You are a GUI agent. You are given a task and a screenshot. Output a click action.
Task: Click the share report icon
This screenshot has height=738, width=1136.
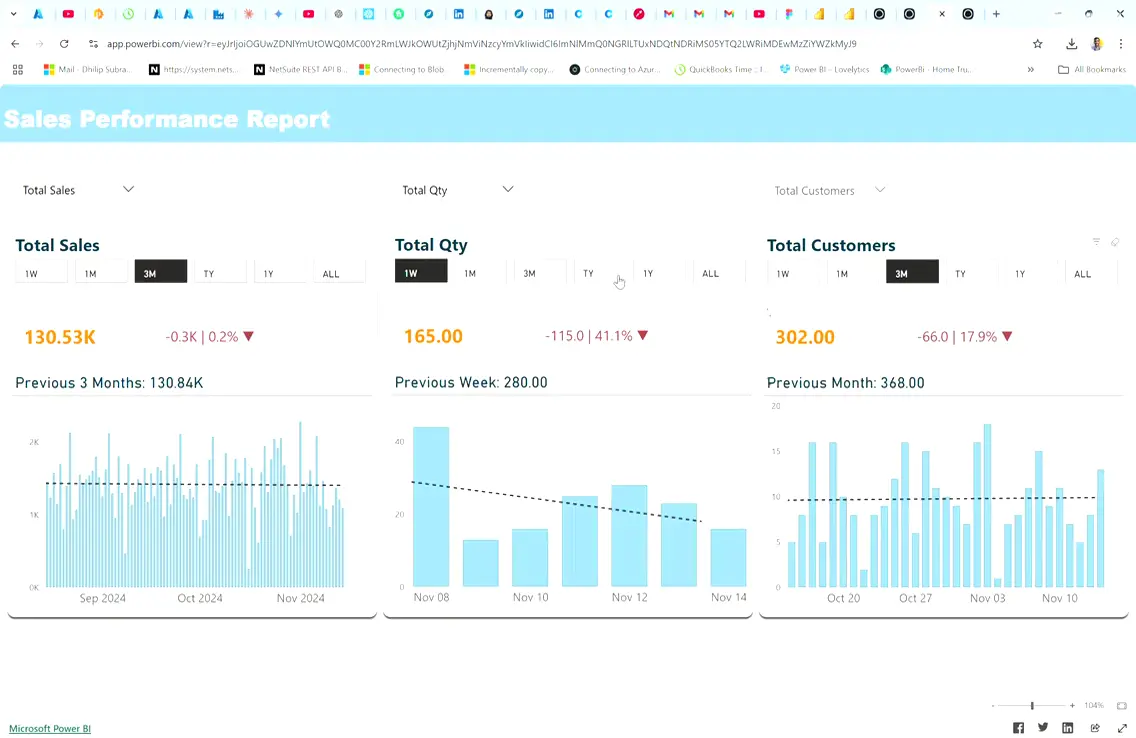[1095, 728]
